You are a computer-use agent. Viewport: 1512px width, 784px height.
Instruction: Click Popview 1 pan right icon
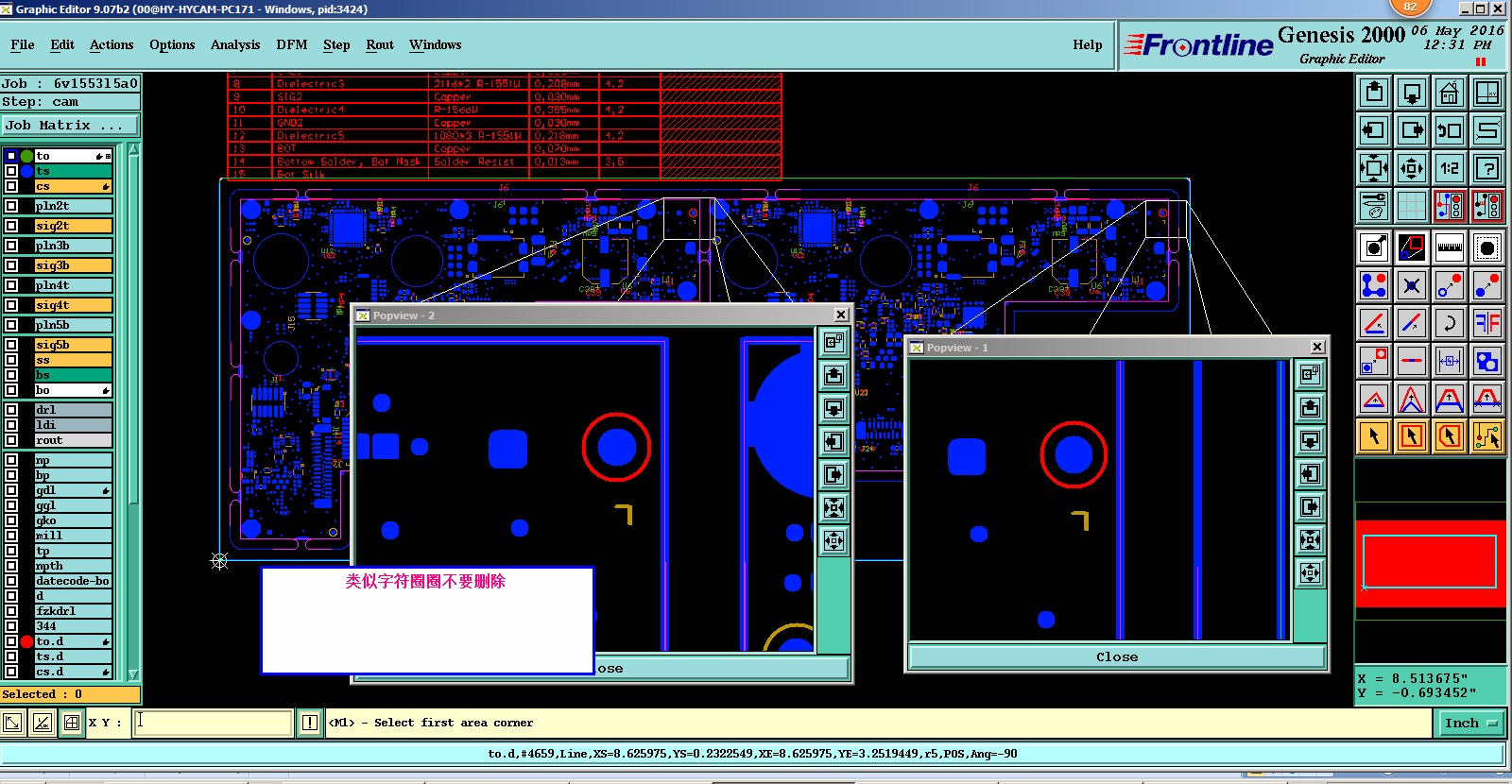pos(1310,506)
